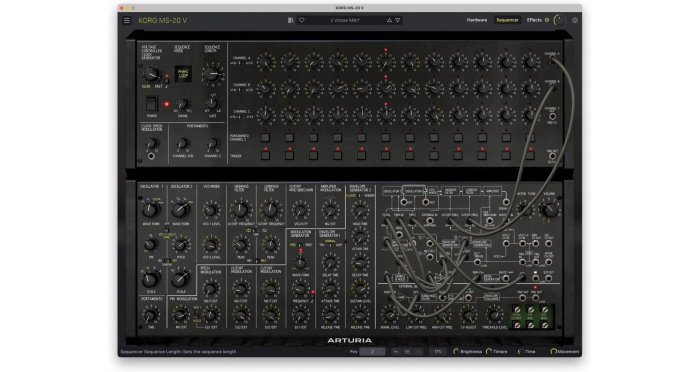The width and height of the screenshot is (700, 372).
Task: Toggle the sequencer Power rocker switch
Action: point(152,104)
